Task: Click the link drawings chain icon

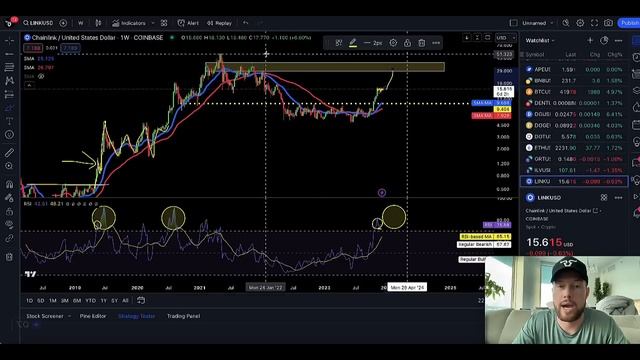Action: tap(9, 238)
